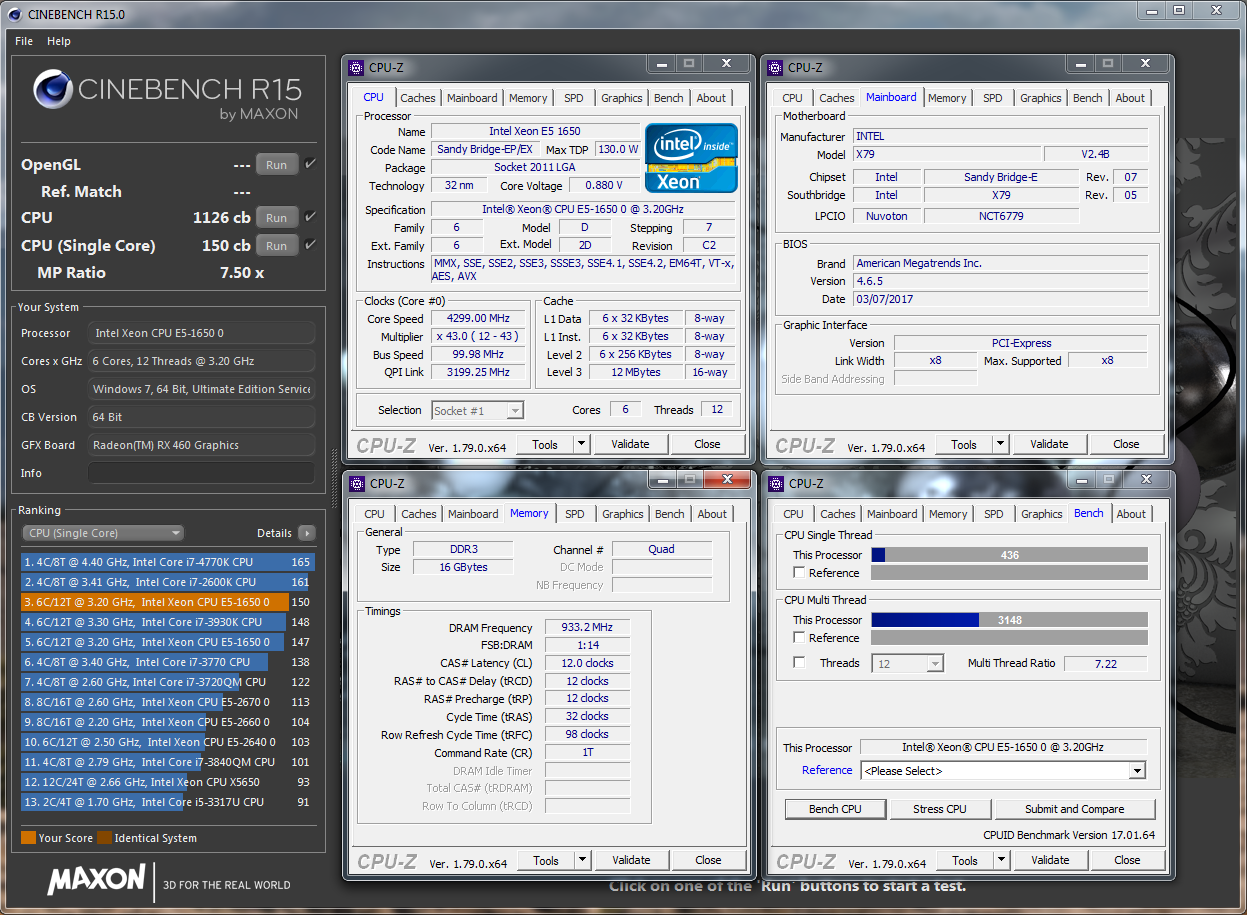This screenshot has height=915, width=1247.
Task: Click the Stress CPU button
Action: click(940, 809)
